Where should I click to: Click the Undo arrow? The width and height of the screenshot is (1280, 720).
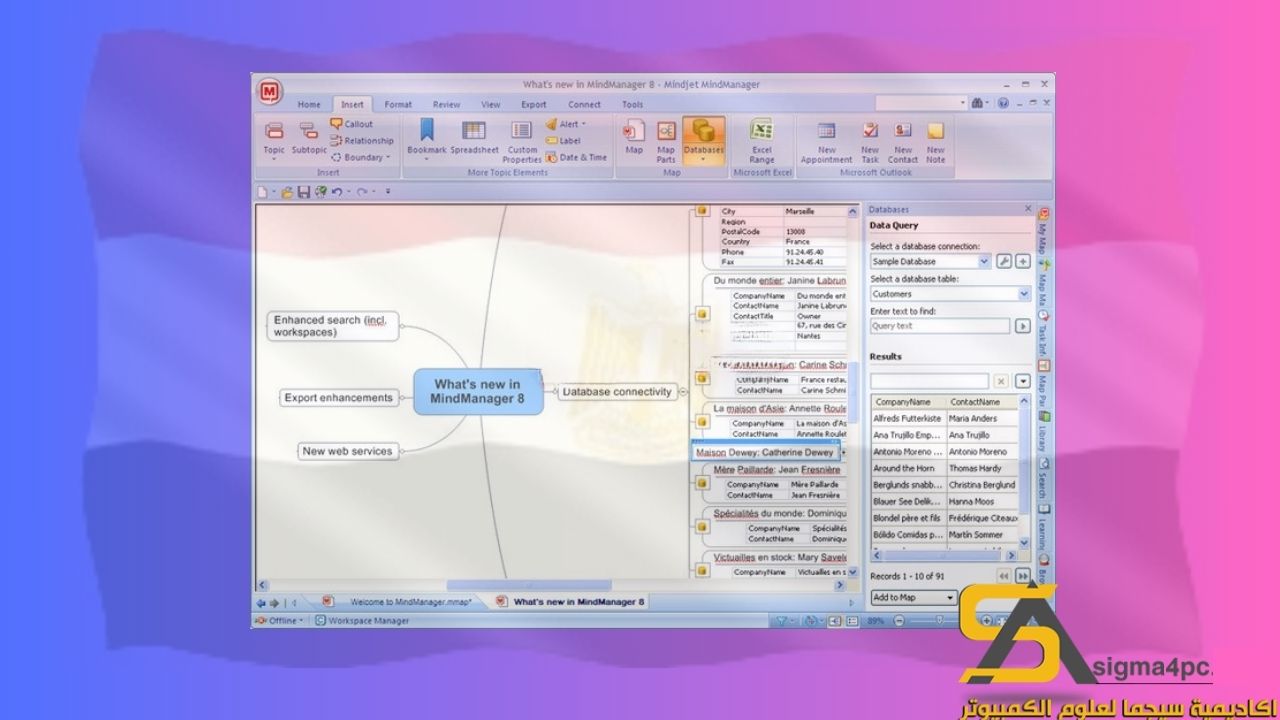337,191
